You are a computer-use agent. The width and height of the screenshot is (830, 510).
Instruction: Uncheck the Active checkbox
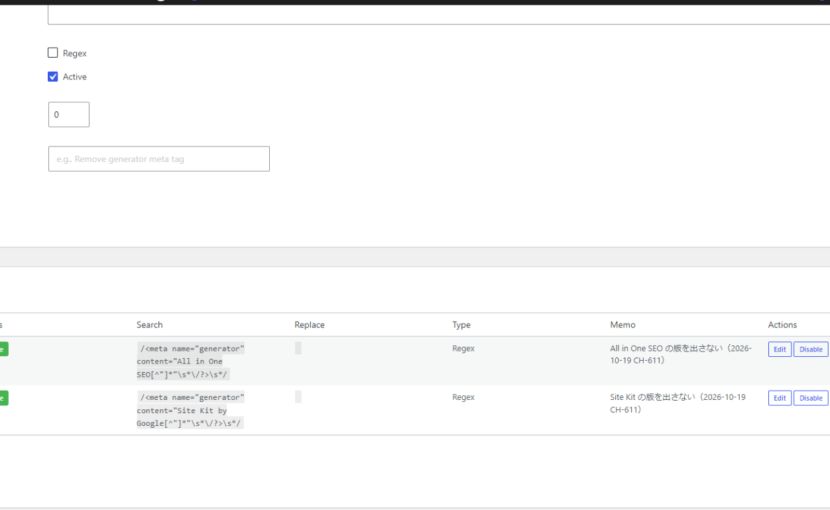point(53,77)
